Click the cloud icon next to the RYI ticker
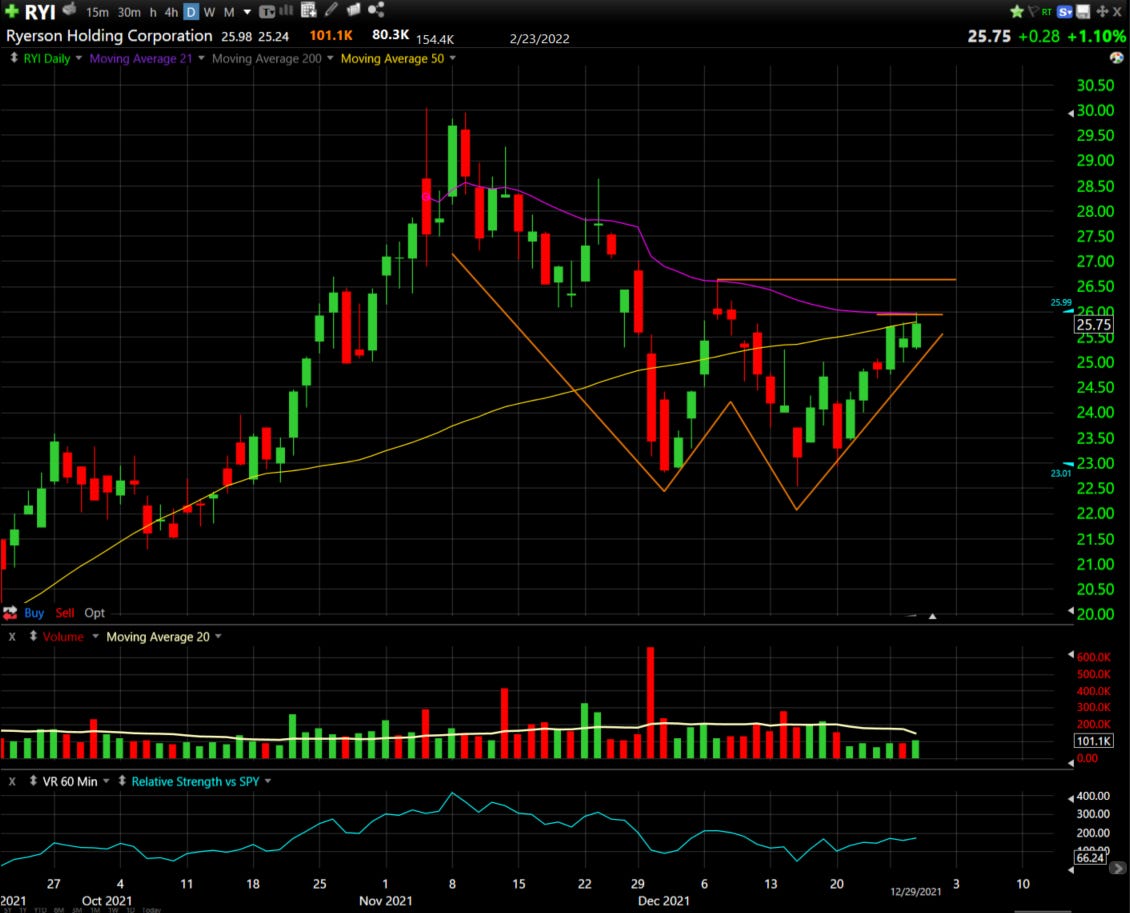Screen dimensions: 1130x913 69,9
